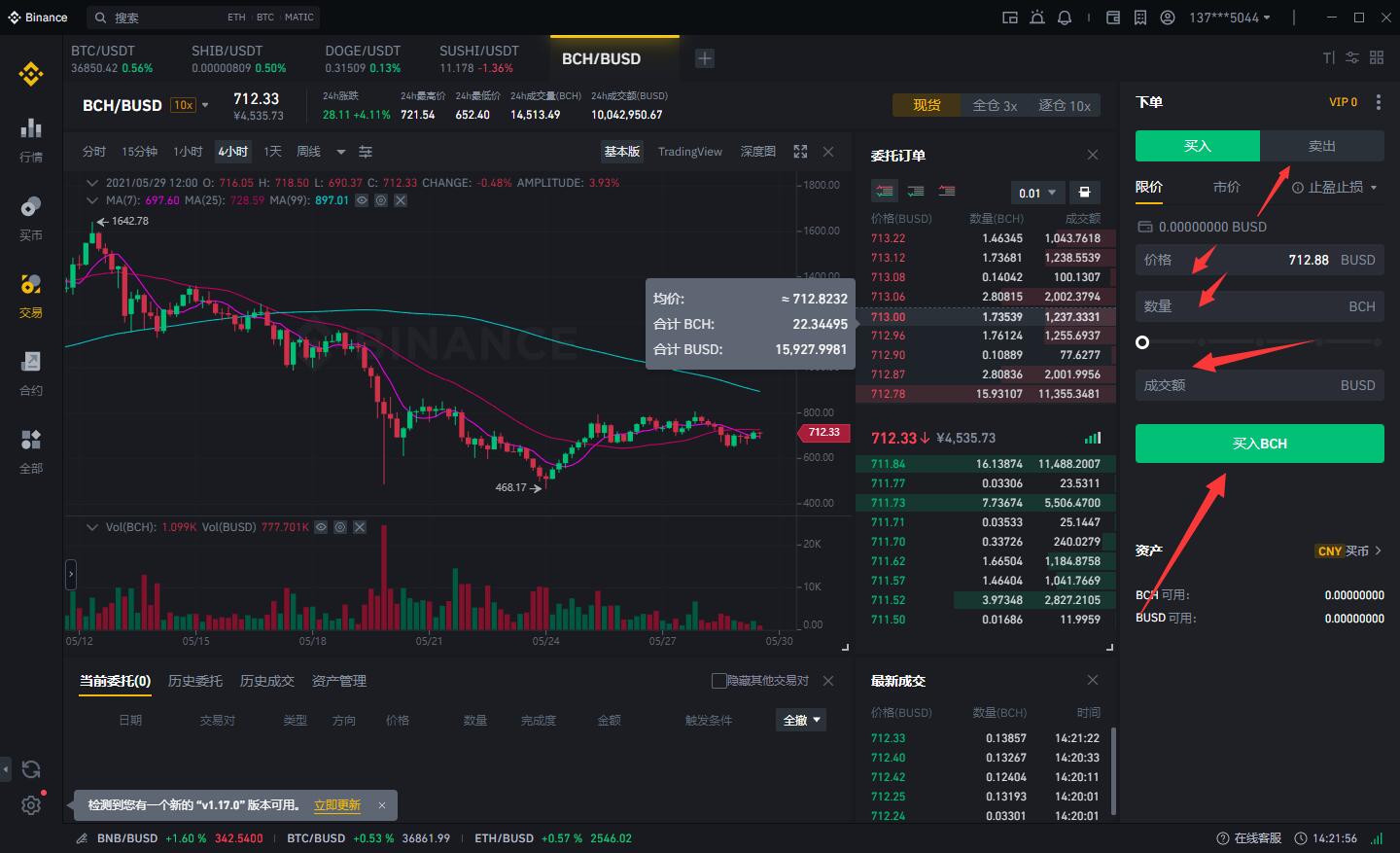Click the 买入BCH button
The width and height of the screenshot is (1400, 853).
(x=1260, y=444)
